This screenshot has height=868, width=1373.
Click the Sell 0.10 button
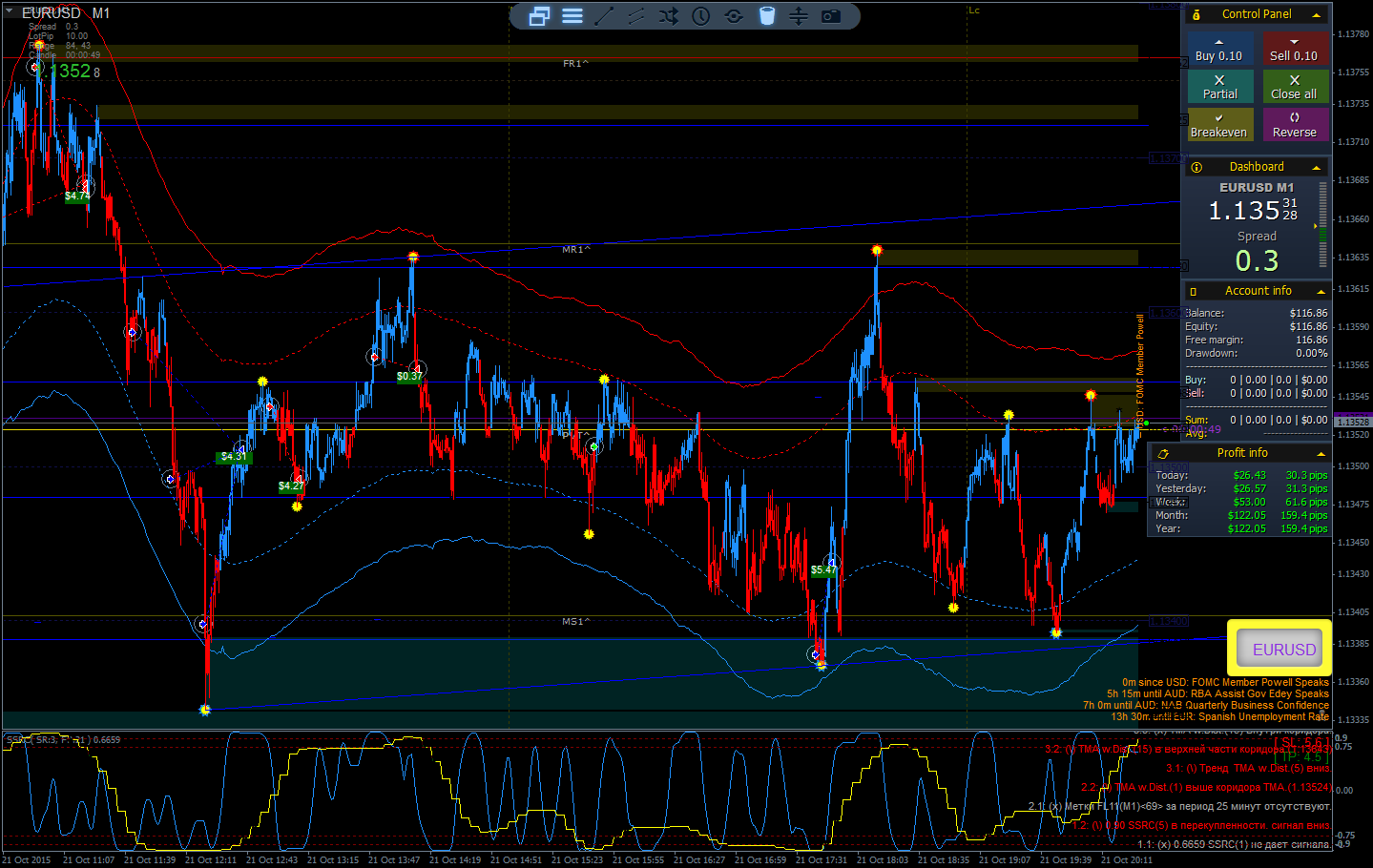1294,49
